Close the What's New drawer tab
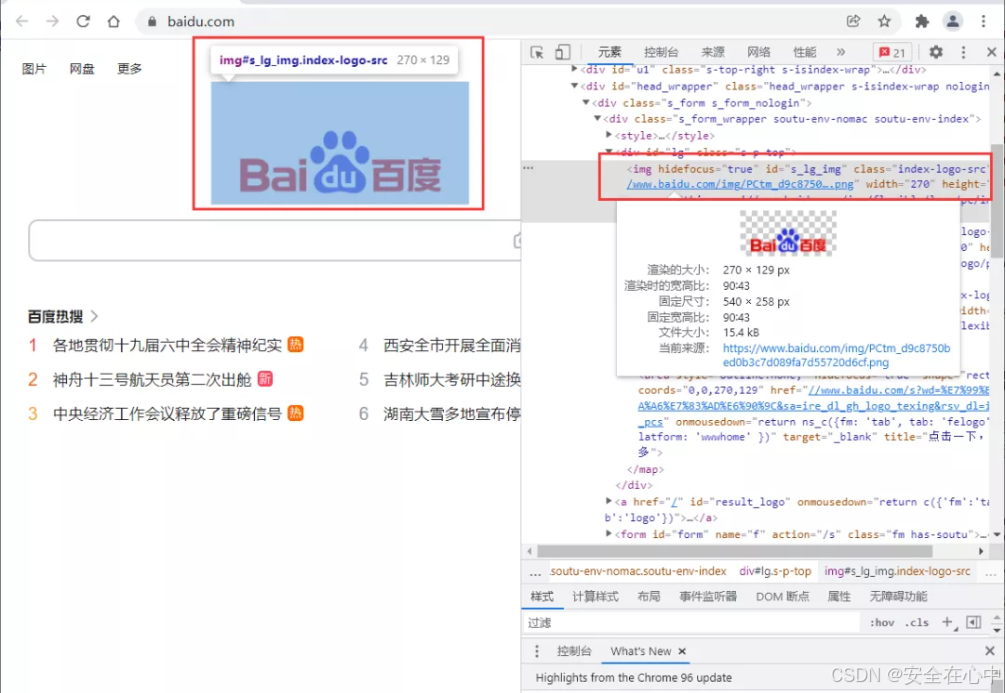Image resolution: width=1006 pixels, height=693 pixels. [682, 651]
